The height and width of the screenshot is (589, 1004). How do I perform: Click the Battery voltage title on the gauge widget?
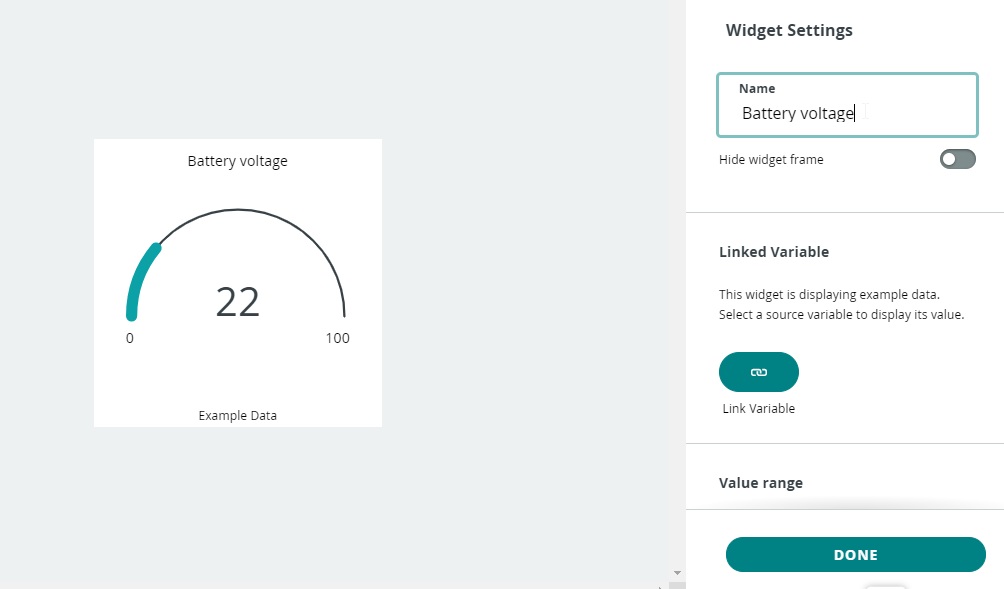(x=238, y=161)
